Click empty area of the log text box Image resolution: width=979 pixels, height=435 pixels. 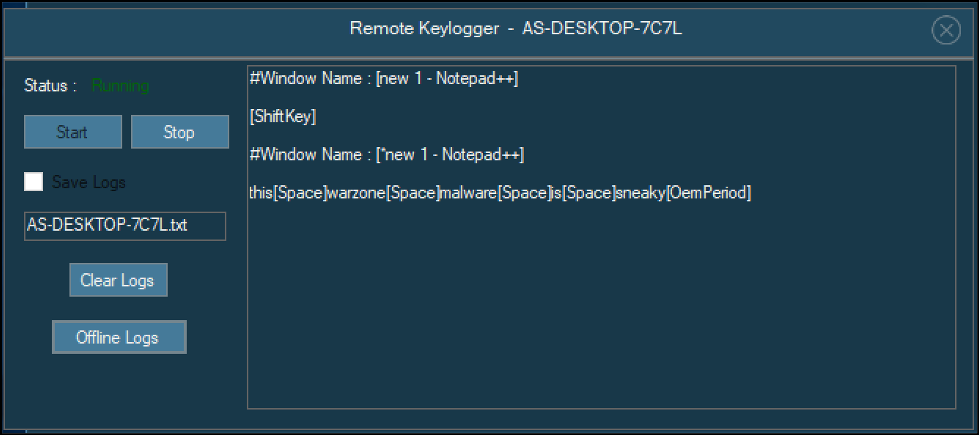[600, 320]
